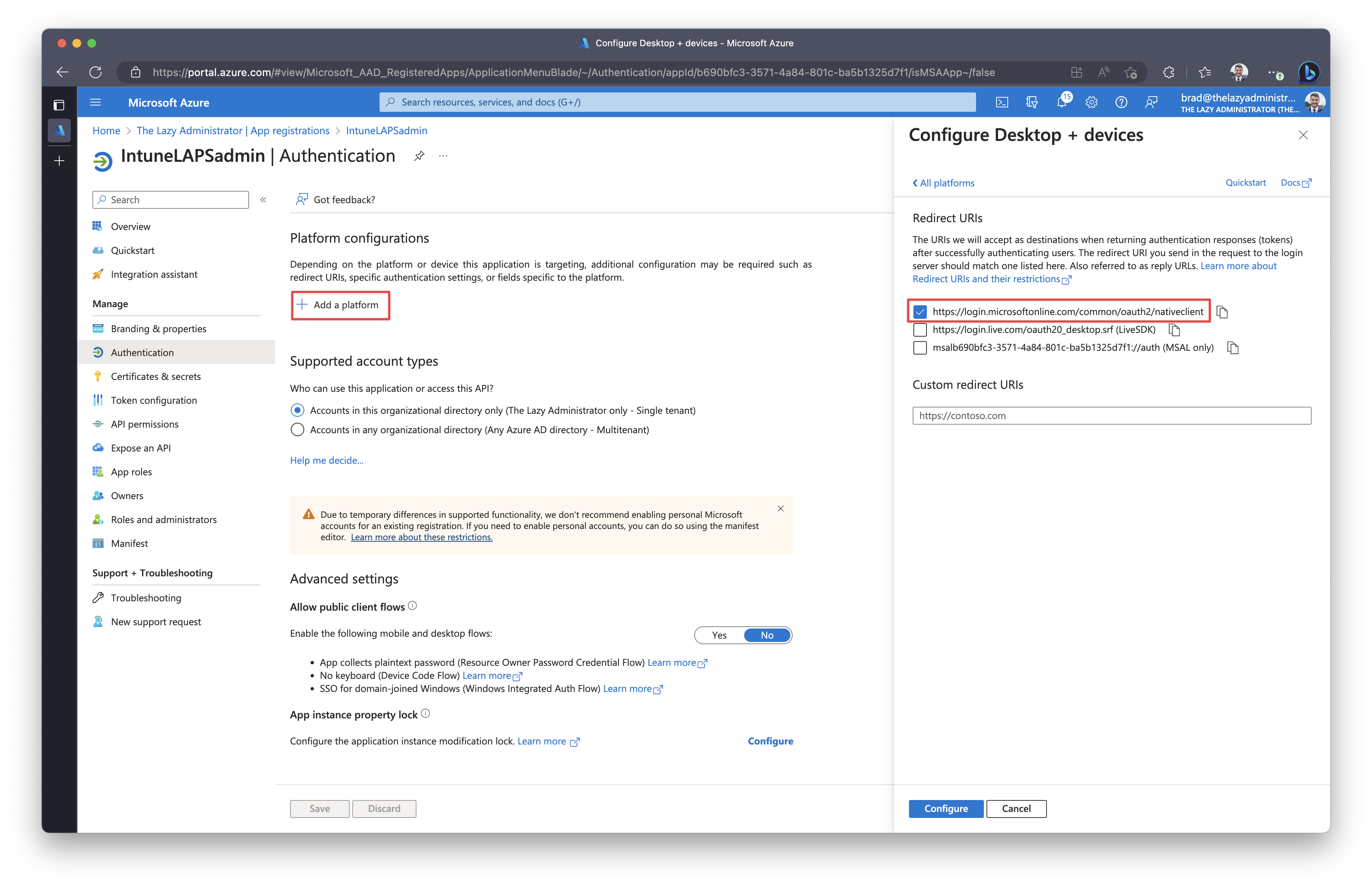Open more options ellipsis beside Authentication title
This screenshot has width=1372, height=888.
click(443, 155)
